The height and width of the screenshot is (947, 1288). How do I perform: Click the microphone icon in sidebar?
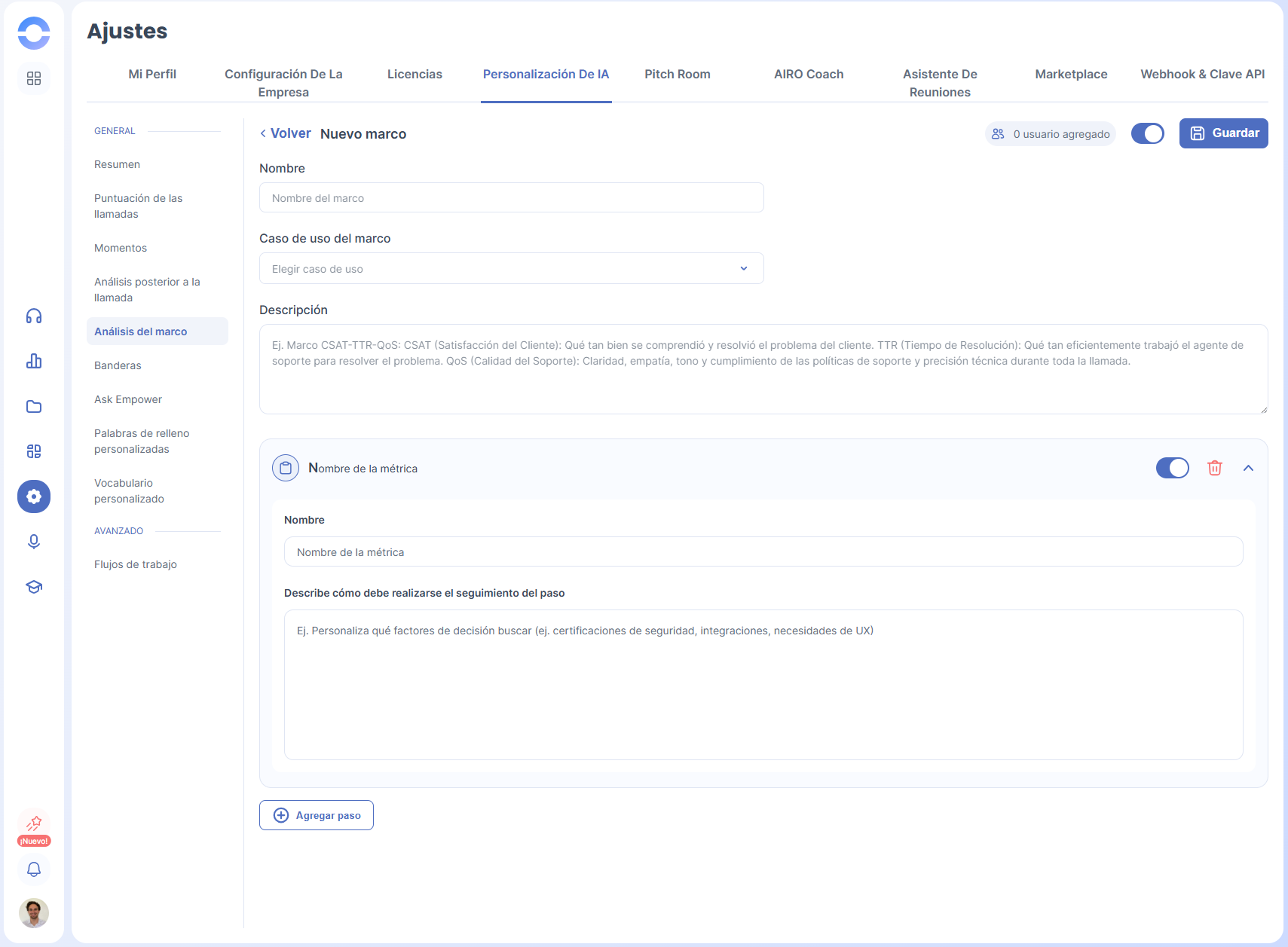34,542
